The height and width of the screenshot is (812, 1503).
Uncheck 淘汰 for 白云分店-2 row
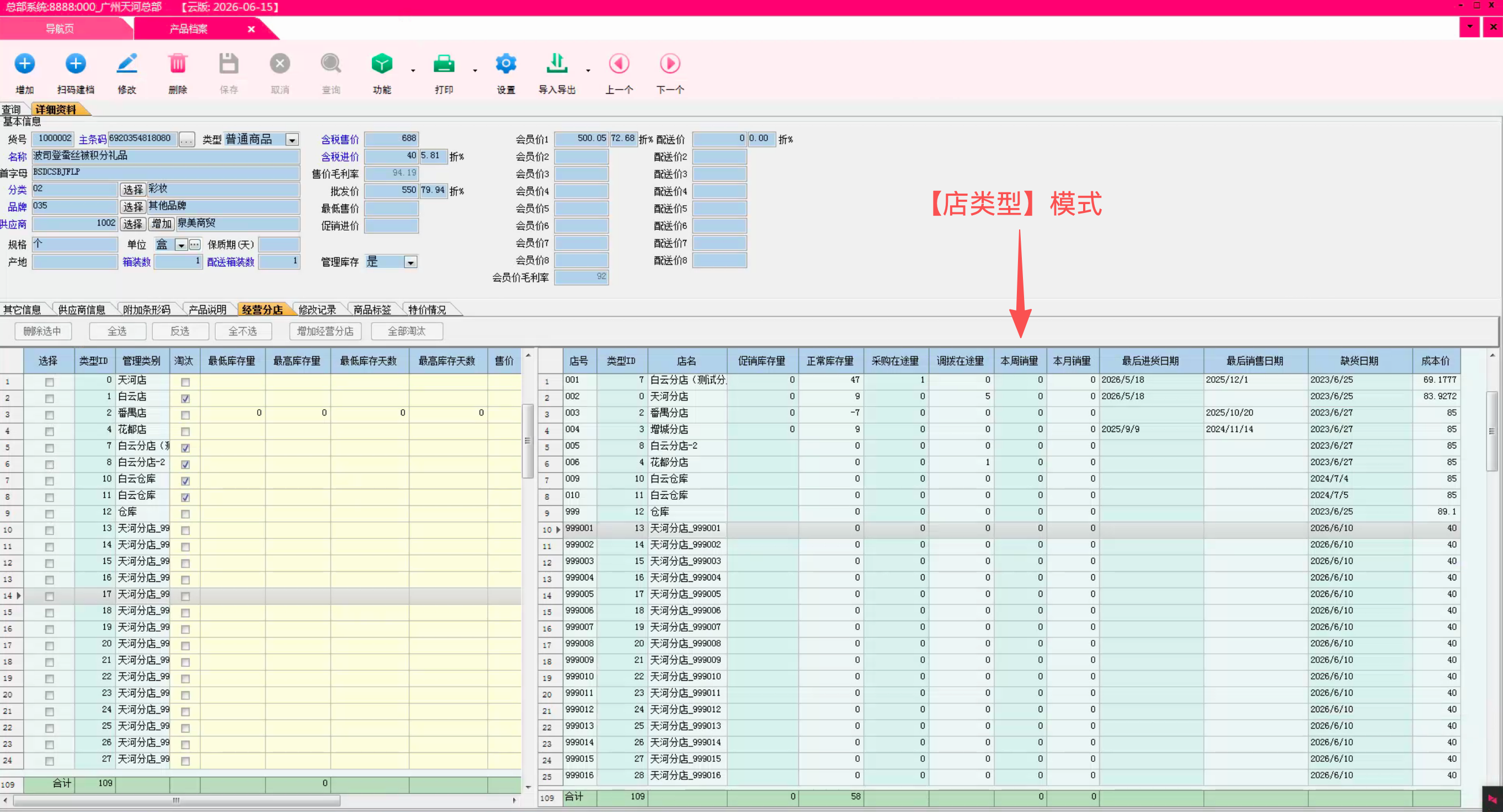coord(185,464)
